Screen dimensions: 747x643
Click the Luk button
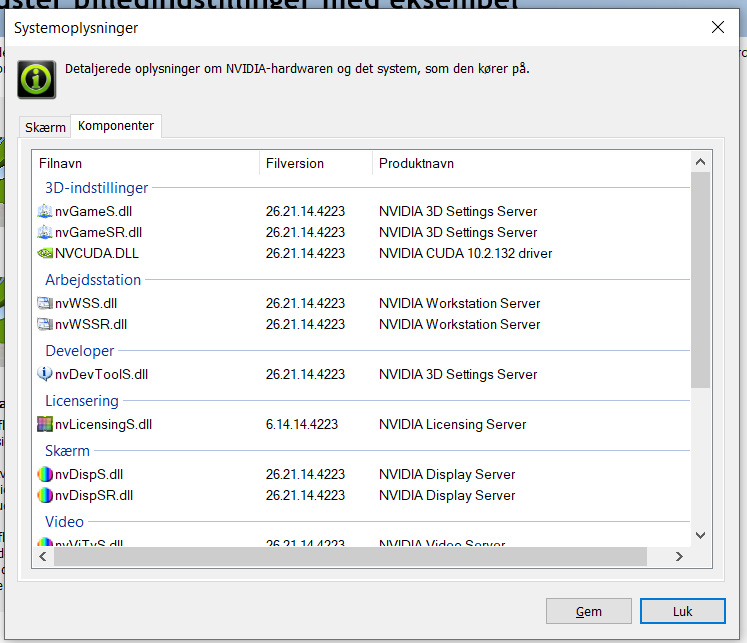point(683,611)
